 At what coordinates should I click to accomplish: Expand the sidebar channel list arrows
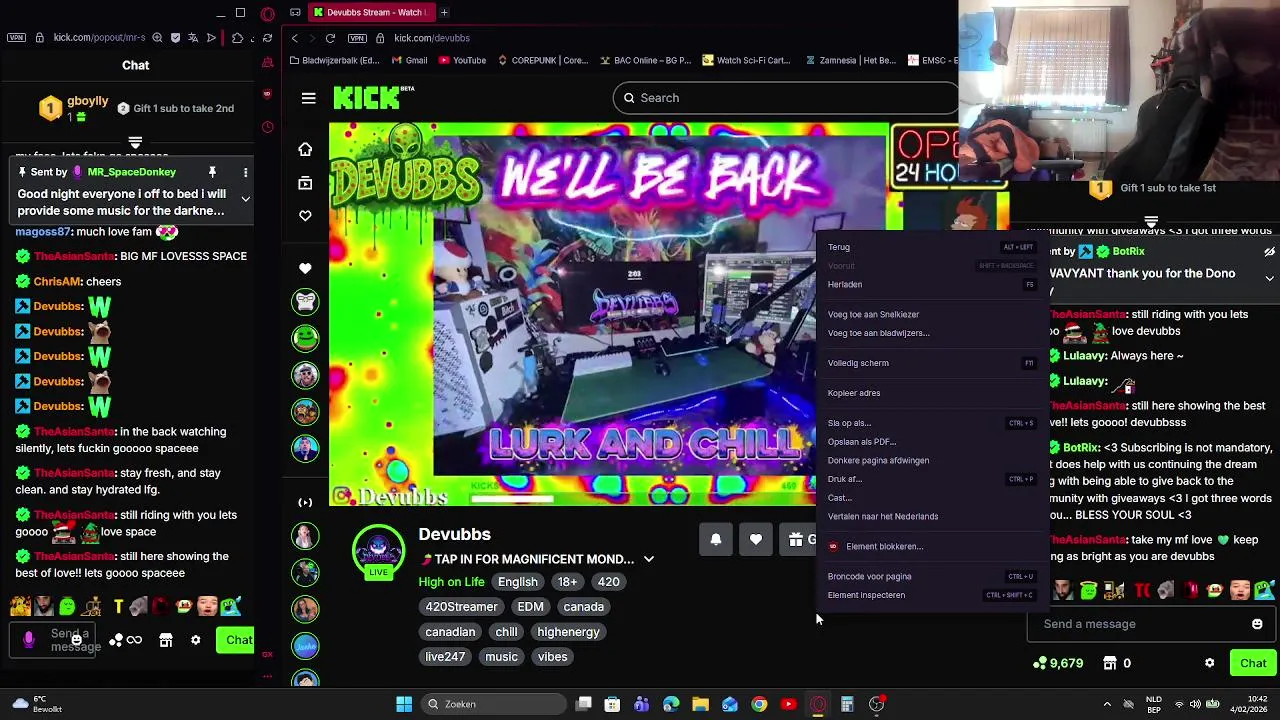click(x=305, y=502)
